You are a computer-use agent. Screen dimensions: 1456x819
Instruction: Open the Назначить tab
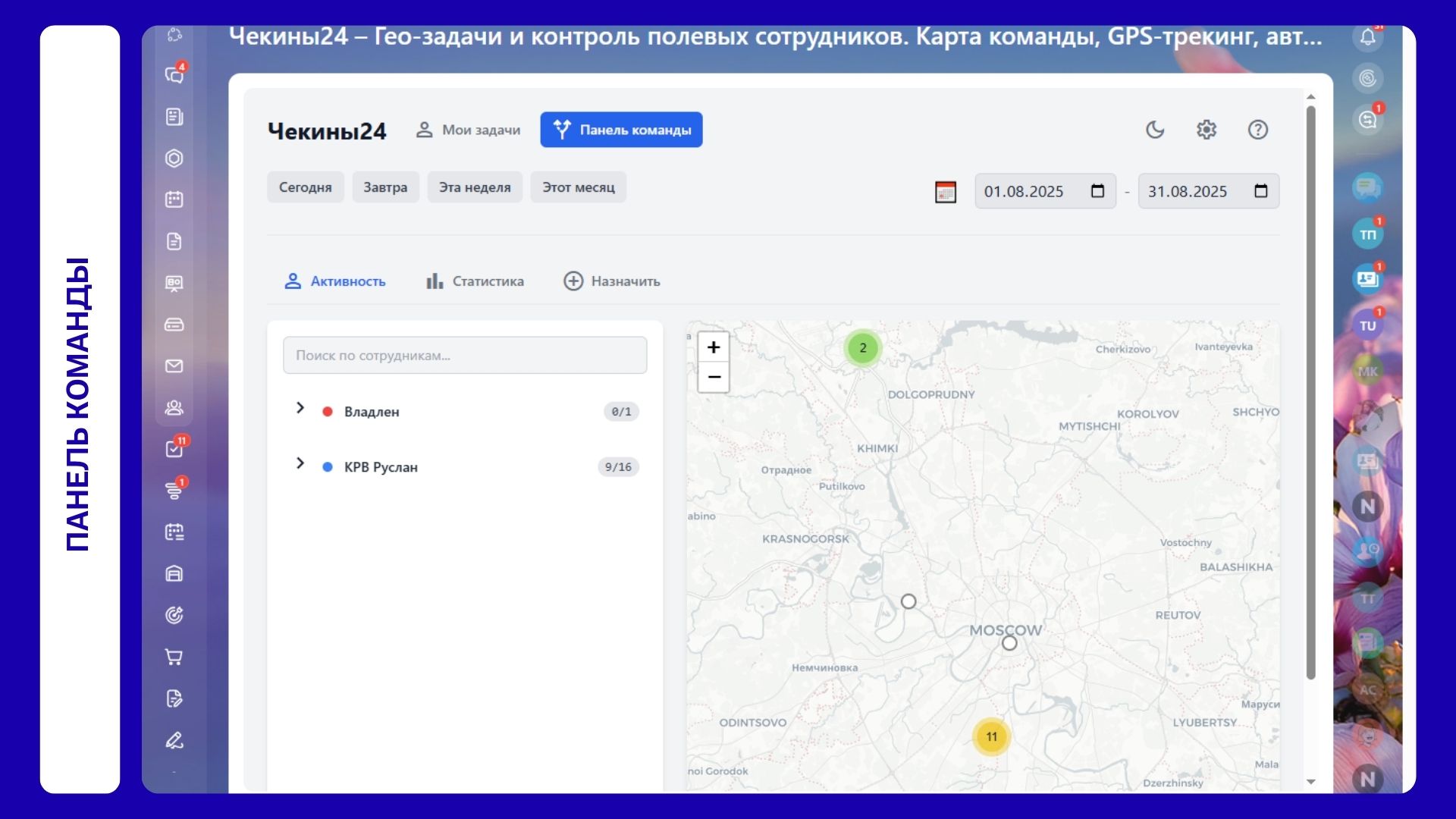coord(611,281)
